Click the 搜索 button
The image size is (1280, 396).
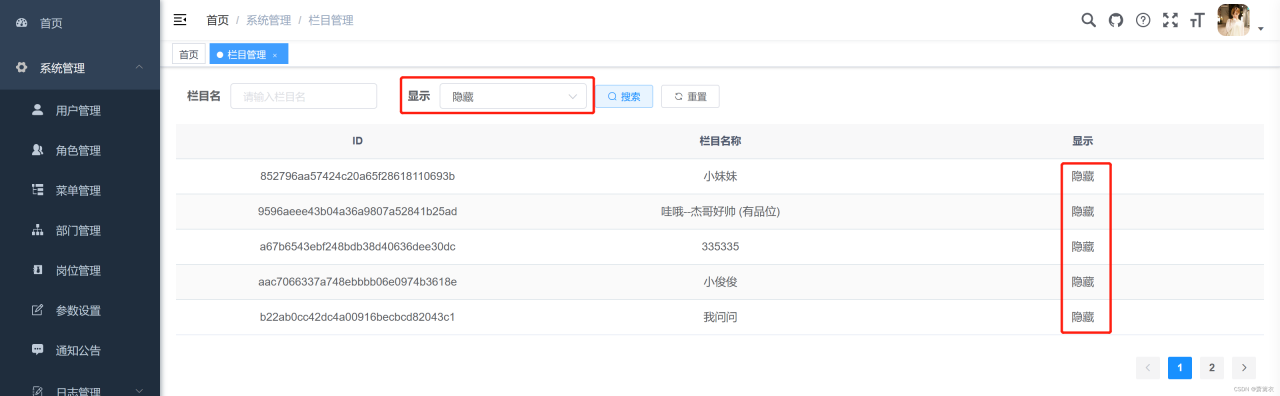(x=625, y=96)
